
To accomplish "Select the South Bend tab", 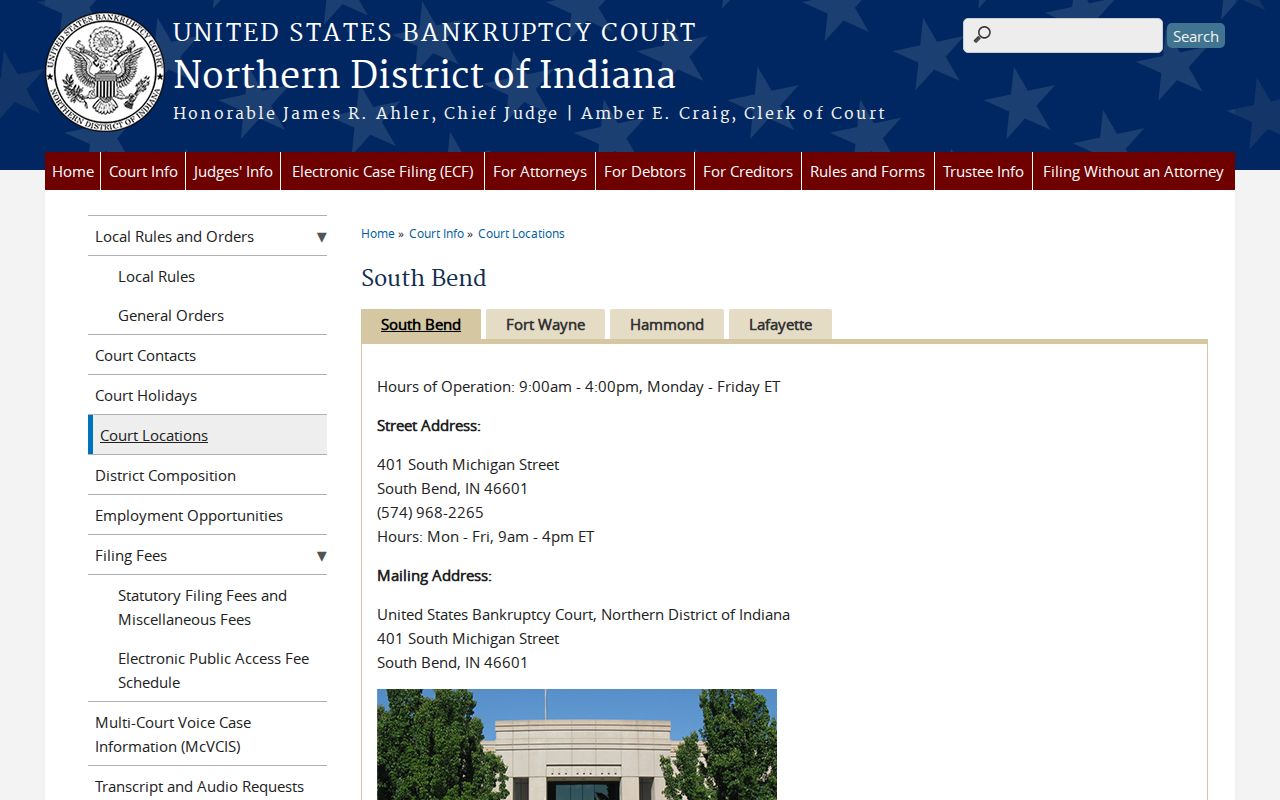I will tap(421, 325).
